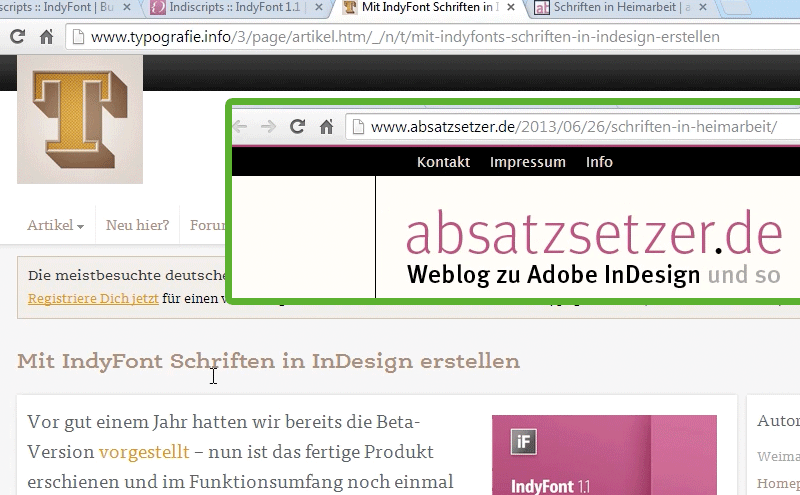800x495 pixels.
Task: Open Impressum in the absatzsetzer menu
Action: tap(528, 162)
